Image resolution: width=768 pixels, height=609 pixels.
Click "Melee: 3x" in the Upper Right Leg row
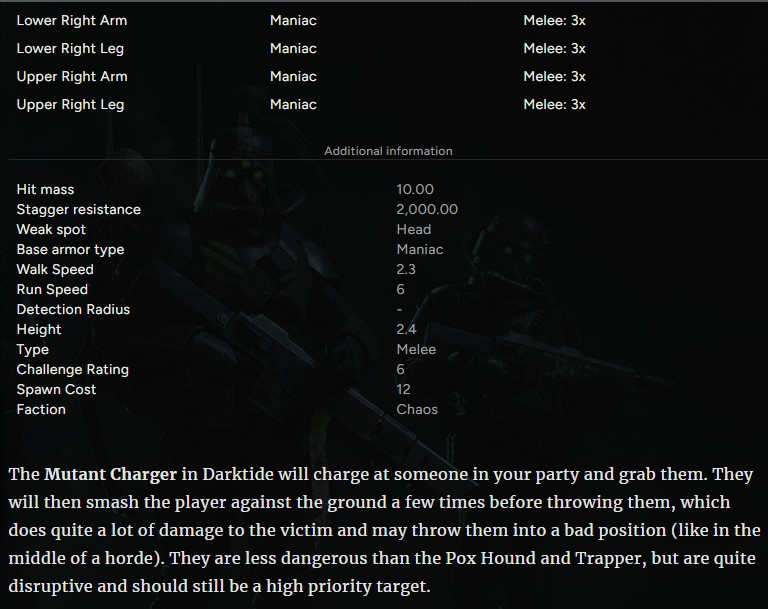pos(554,104)
